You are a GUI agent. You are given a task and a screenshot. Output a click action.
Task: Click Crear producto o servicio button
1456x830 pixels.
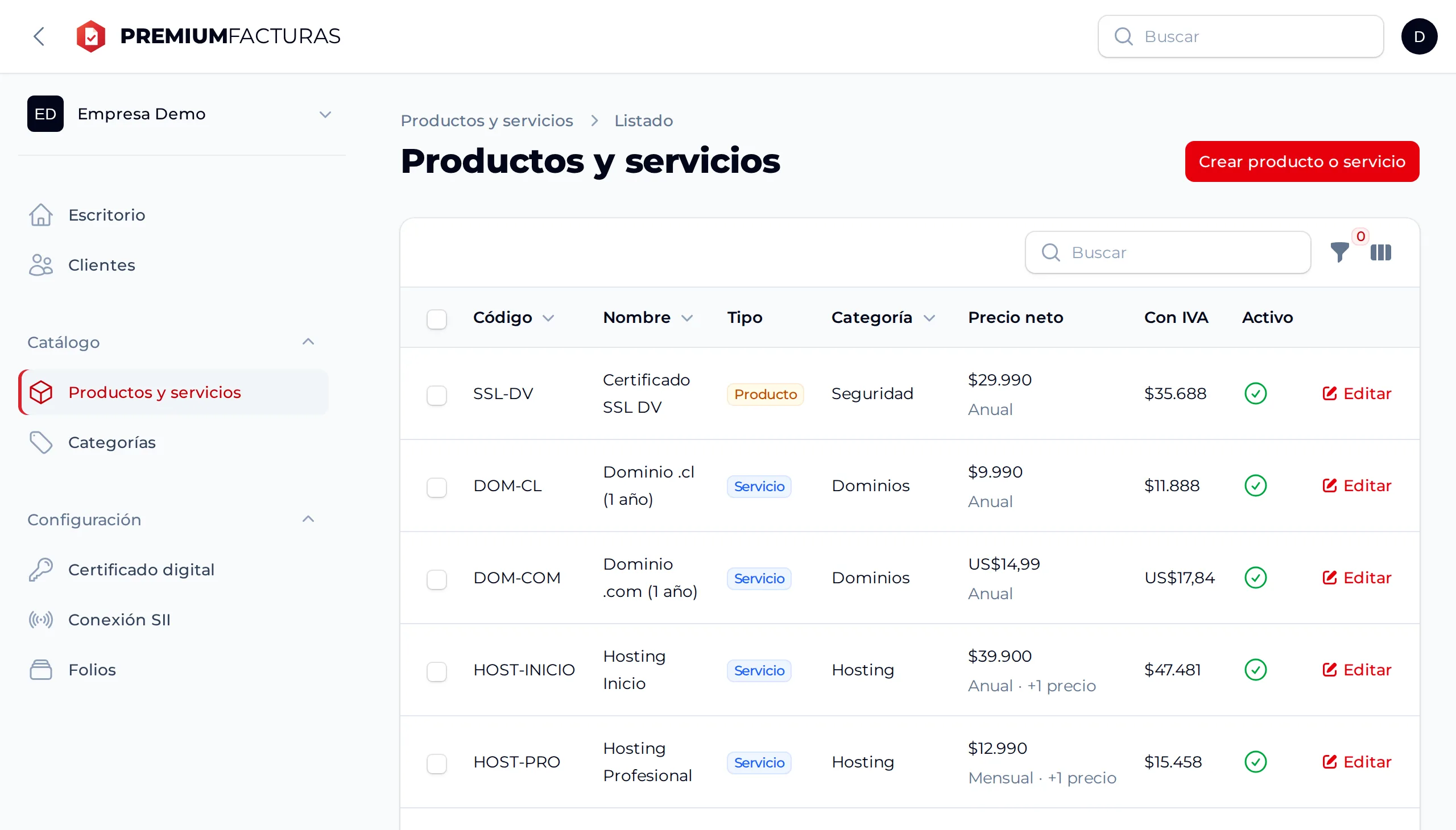[1301, 161]
